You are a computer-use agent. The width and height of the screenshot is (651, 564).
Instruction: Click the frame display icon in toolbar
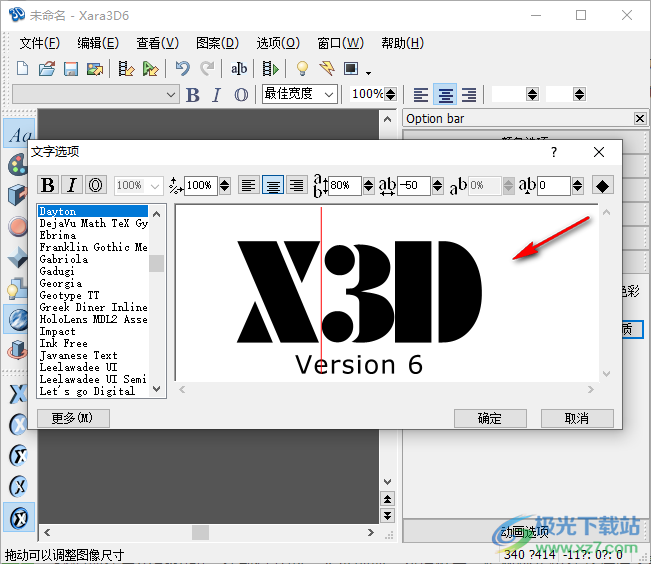click(x=351, y=69)
